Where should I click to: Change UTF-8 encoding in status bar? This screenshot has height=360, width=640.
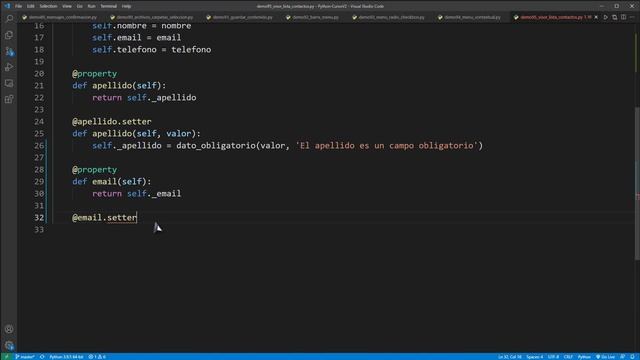[x=553, y=357]
